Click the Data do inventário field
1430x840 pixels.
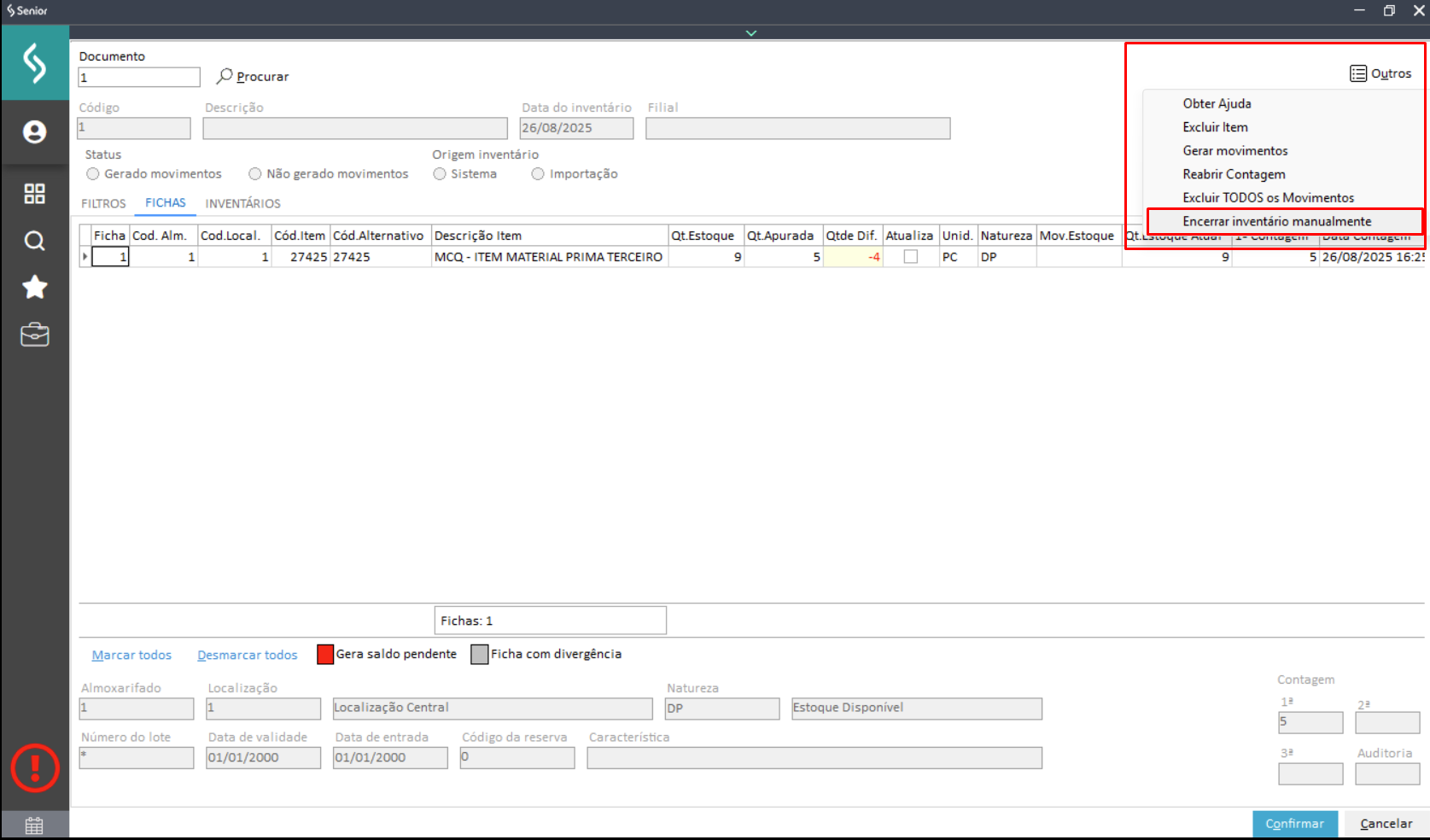click(576, 128)
